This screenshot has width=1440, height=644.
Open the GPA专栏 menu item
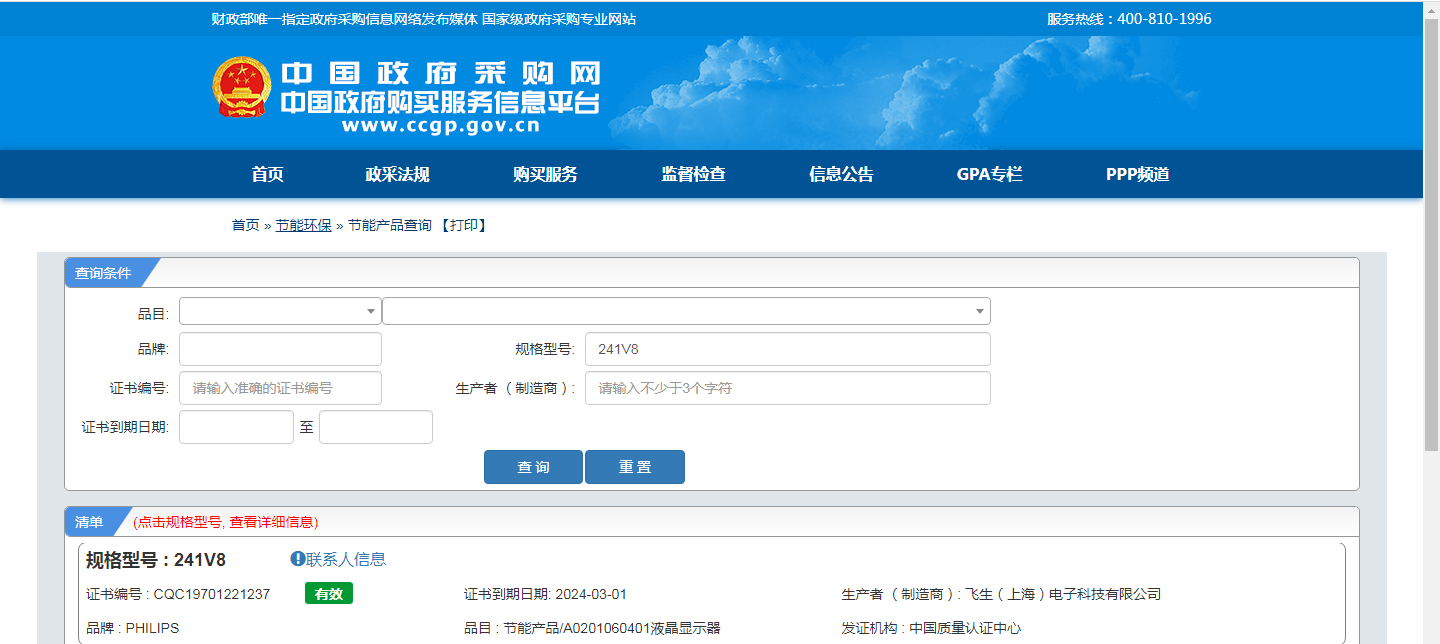(989, 174)
